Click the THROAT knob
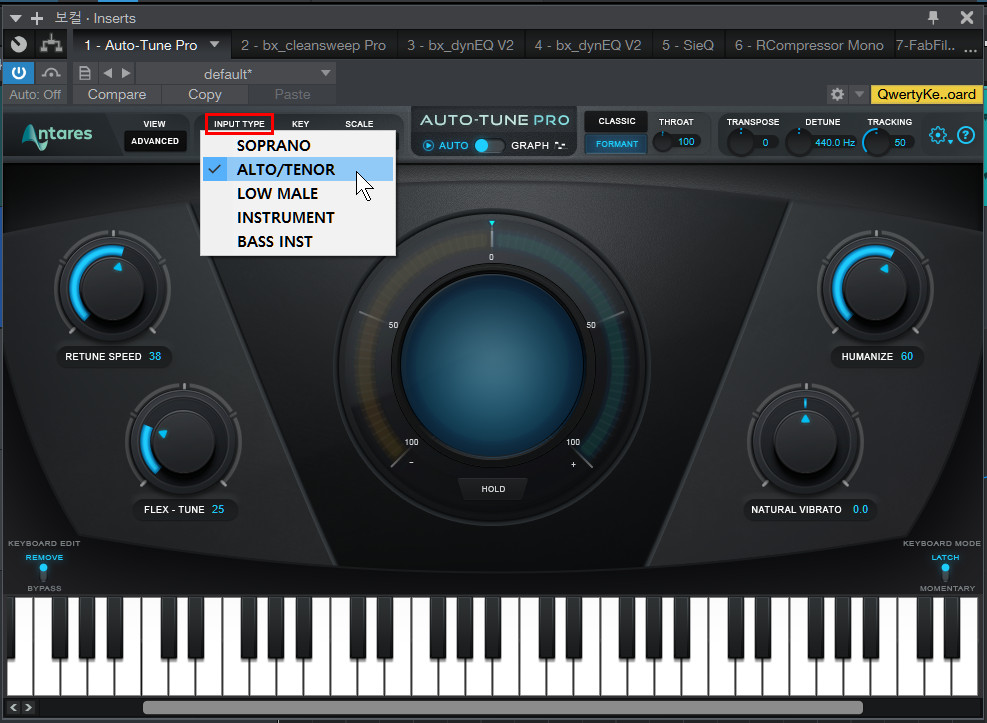This screenshot has width=987, height=723. [663, 142]
